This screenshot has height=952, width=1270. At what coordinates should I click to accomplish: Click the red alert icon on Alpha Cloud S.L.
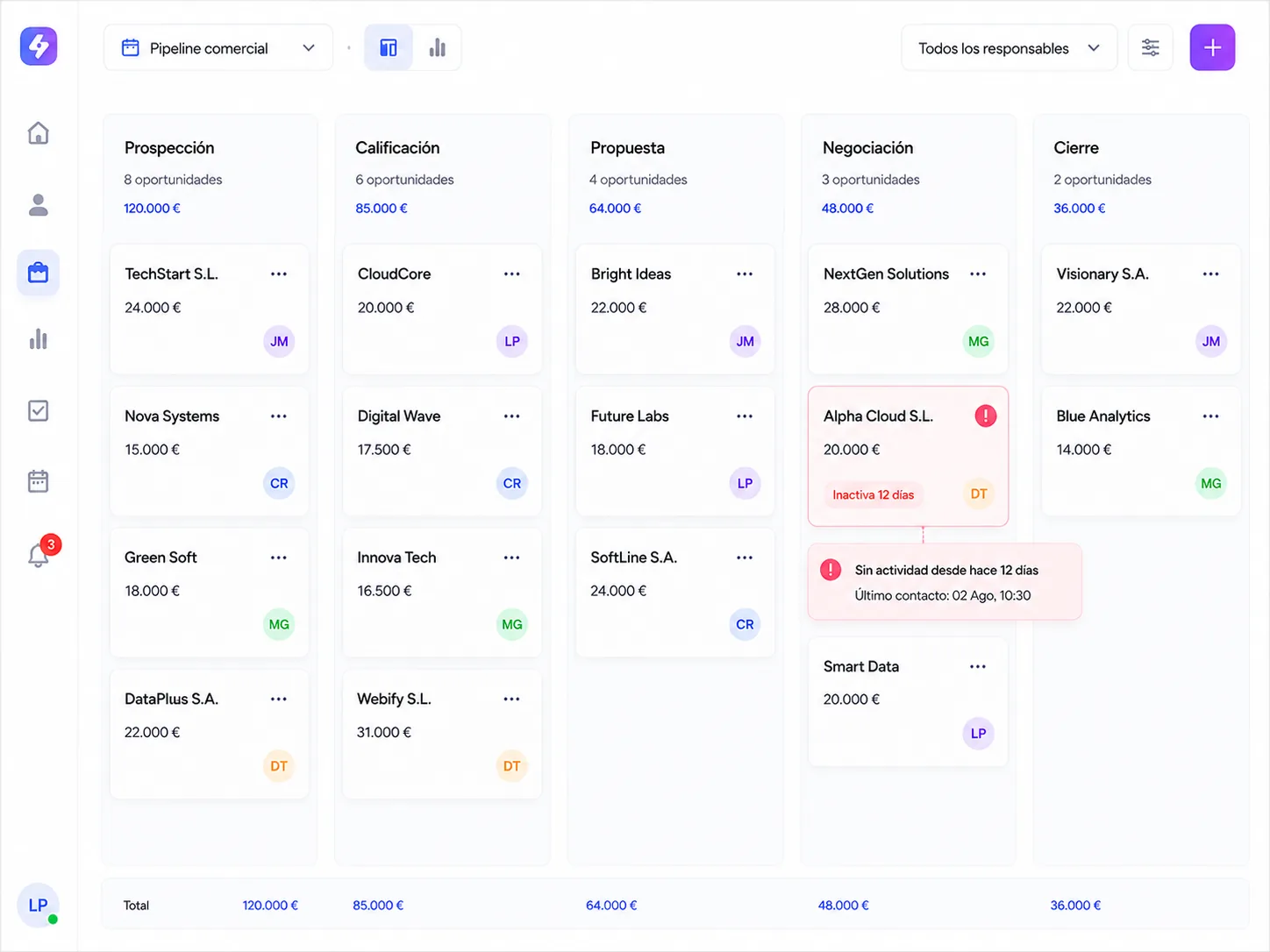pos(986,416)
